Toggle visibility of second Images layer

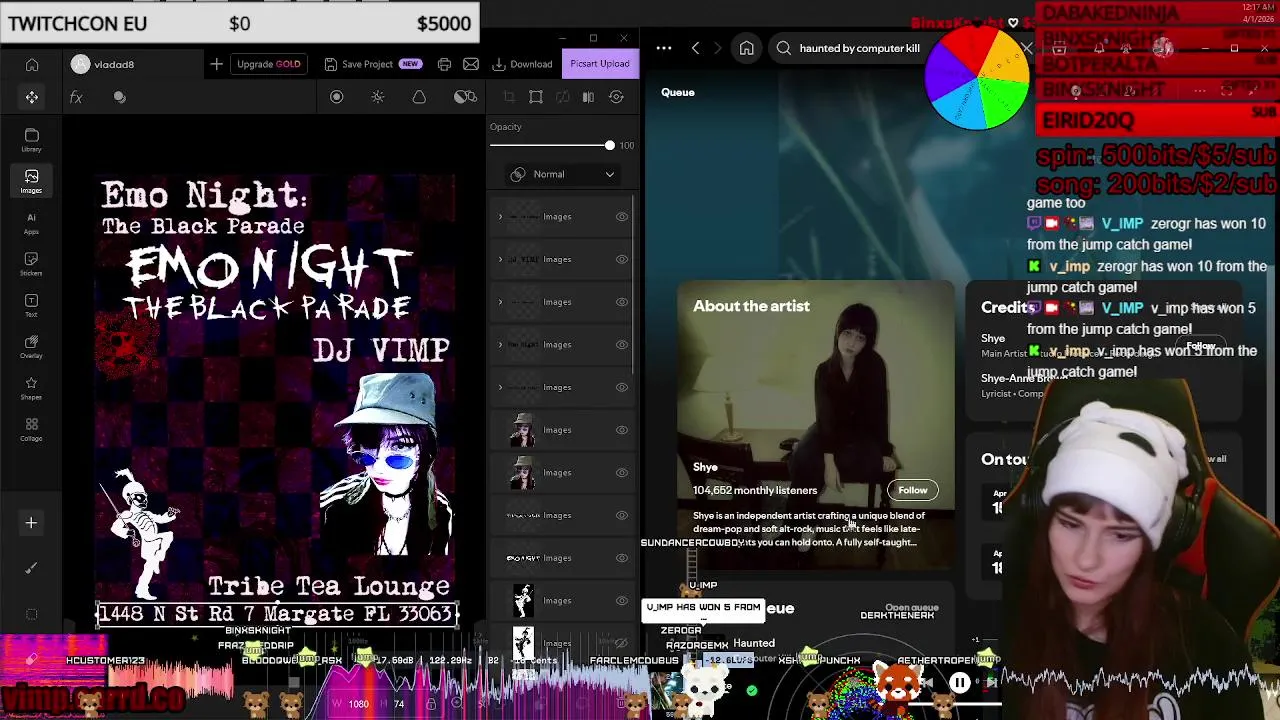coord(622,259)
